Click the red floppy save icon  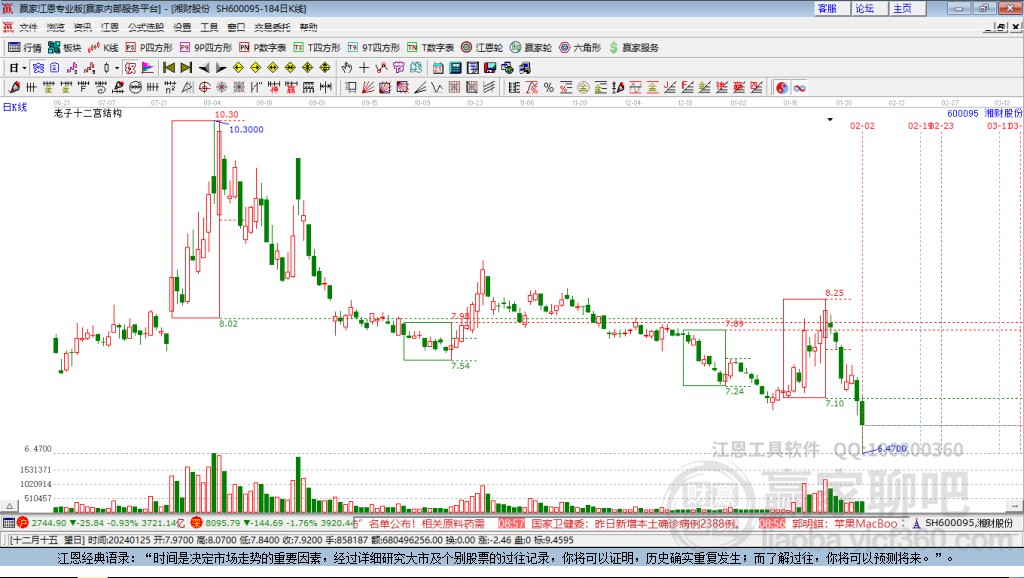490,68
